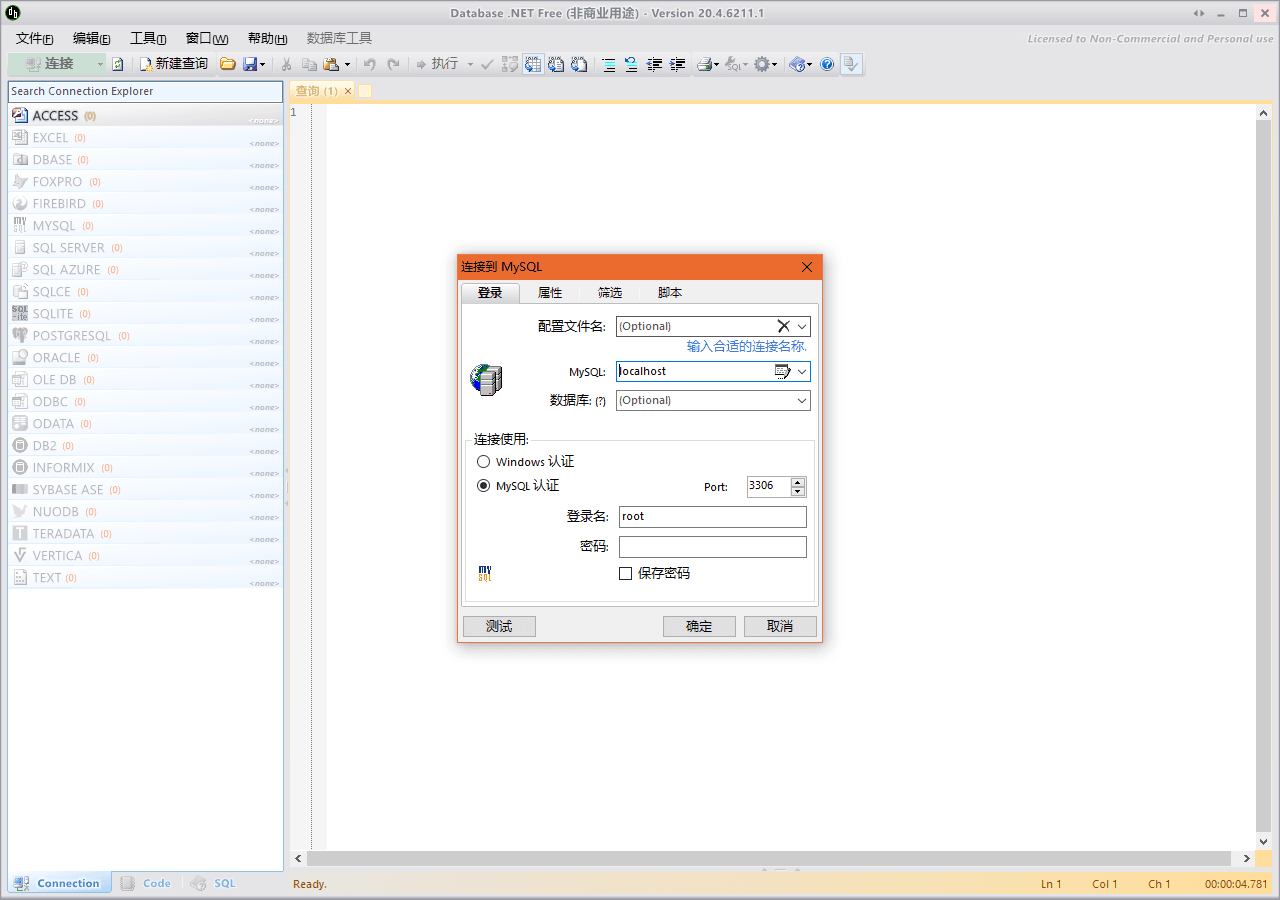Switch to the SQL bottom tab

pos(213,883)
